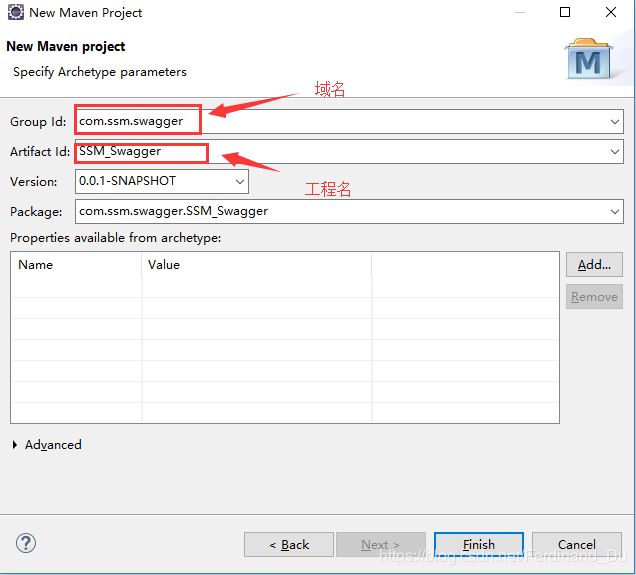The image size is (636, 575).
Task: Click the Eclipse icon in the title bar
Action: pyautogui.click(x=16, y=12)
